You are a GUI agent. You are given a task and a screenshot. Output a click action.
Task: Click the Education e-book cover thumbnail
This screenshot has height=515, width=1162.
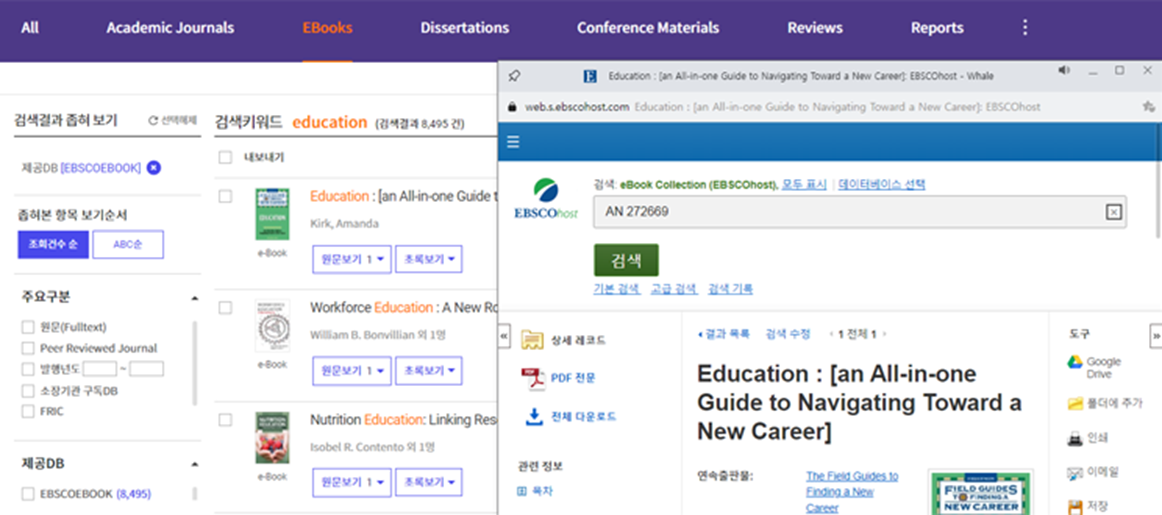tap(272, 214)
